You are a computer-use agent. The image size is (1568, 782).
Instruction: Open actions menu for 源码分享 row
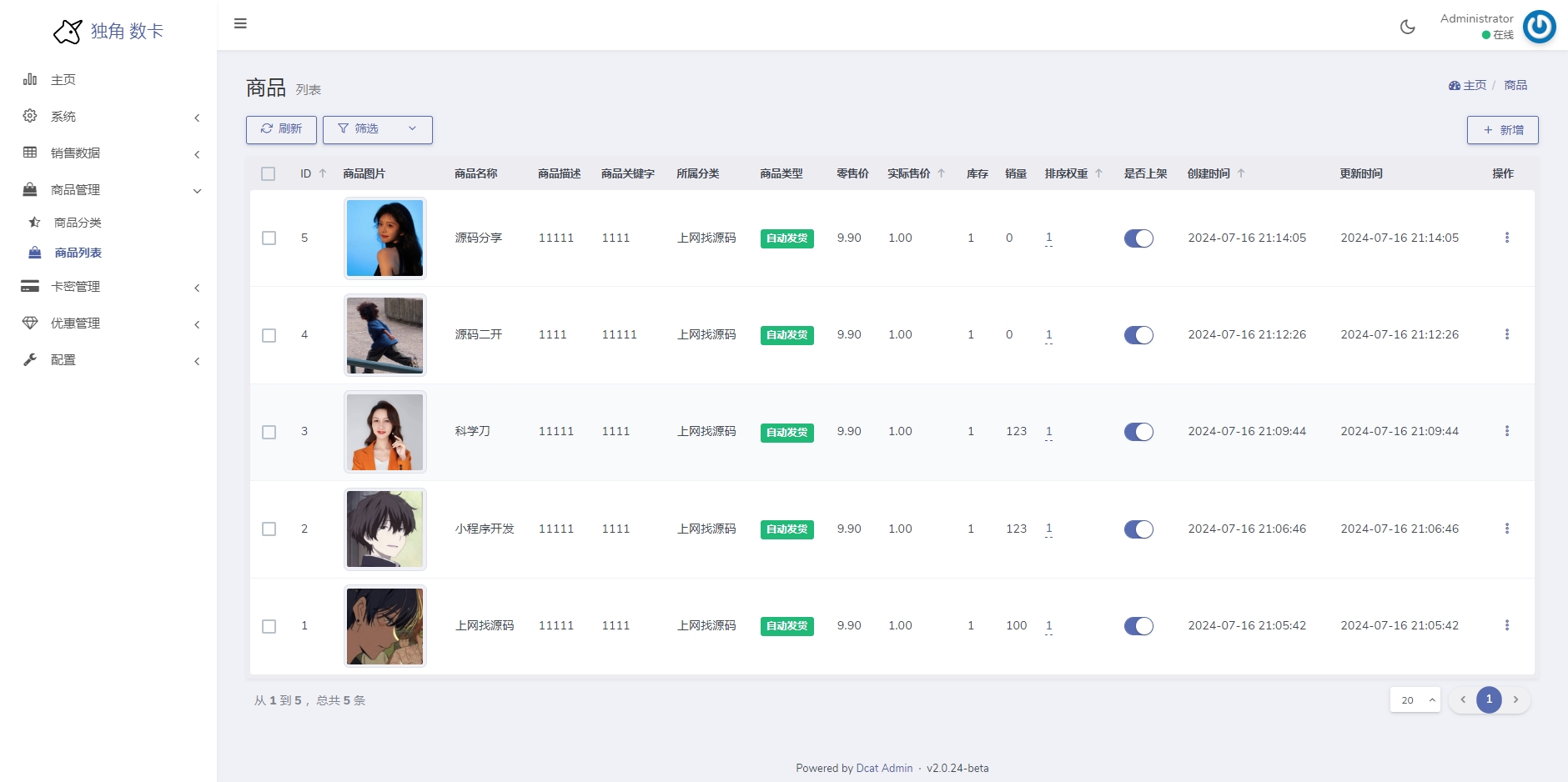click(1506, 238)
